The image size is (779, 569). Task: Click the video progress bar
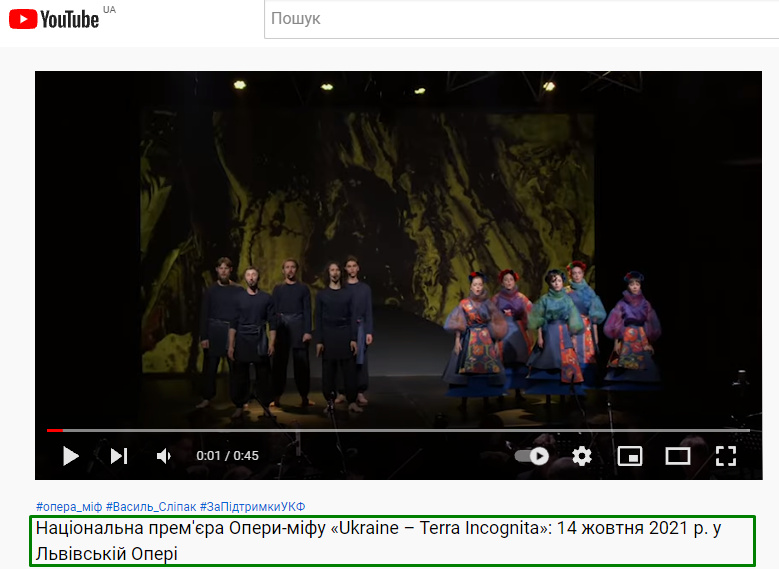400,430
